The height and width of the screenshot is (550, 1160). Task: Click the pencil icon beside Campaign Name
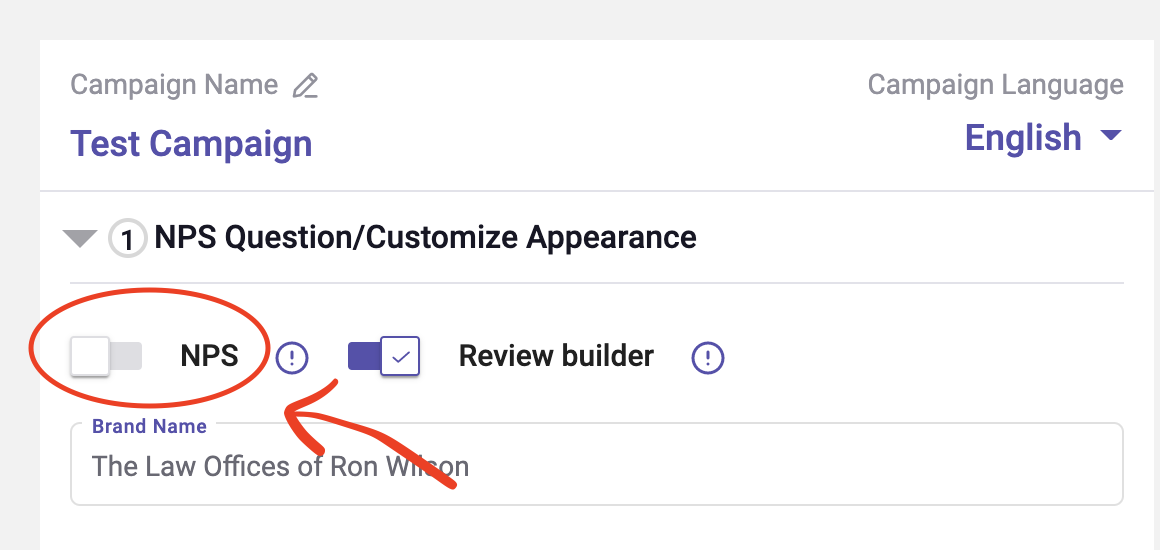click(x=305, y=86)
